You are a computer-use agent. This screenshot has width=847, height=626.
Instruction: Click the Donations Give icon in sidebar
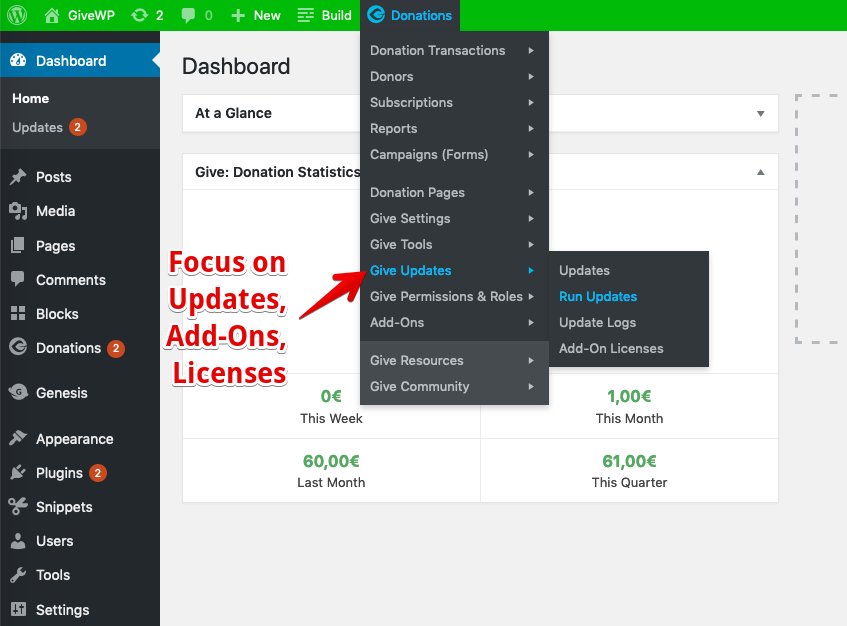click(x=18, y=346)
